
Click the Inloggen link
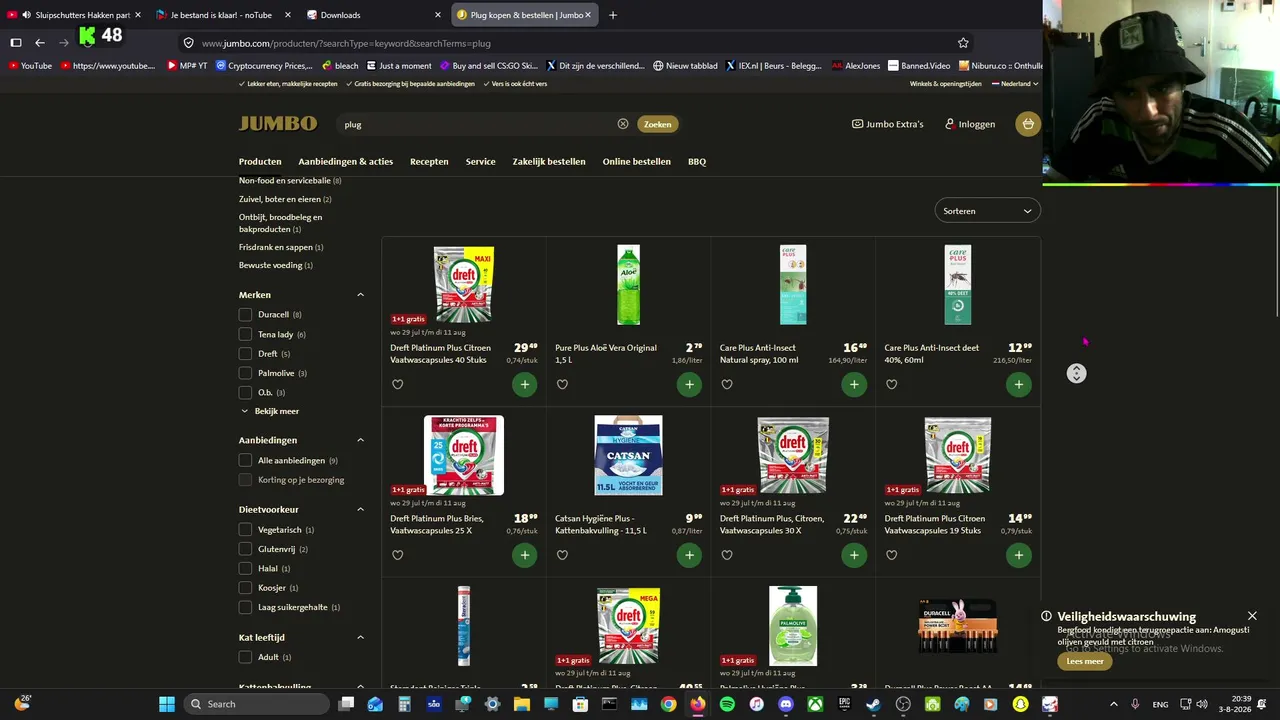[x=970, y=124]
